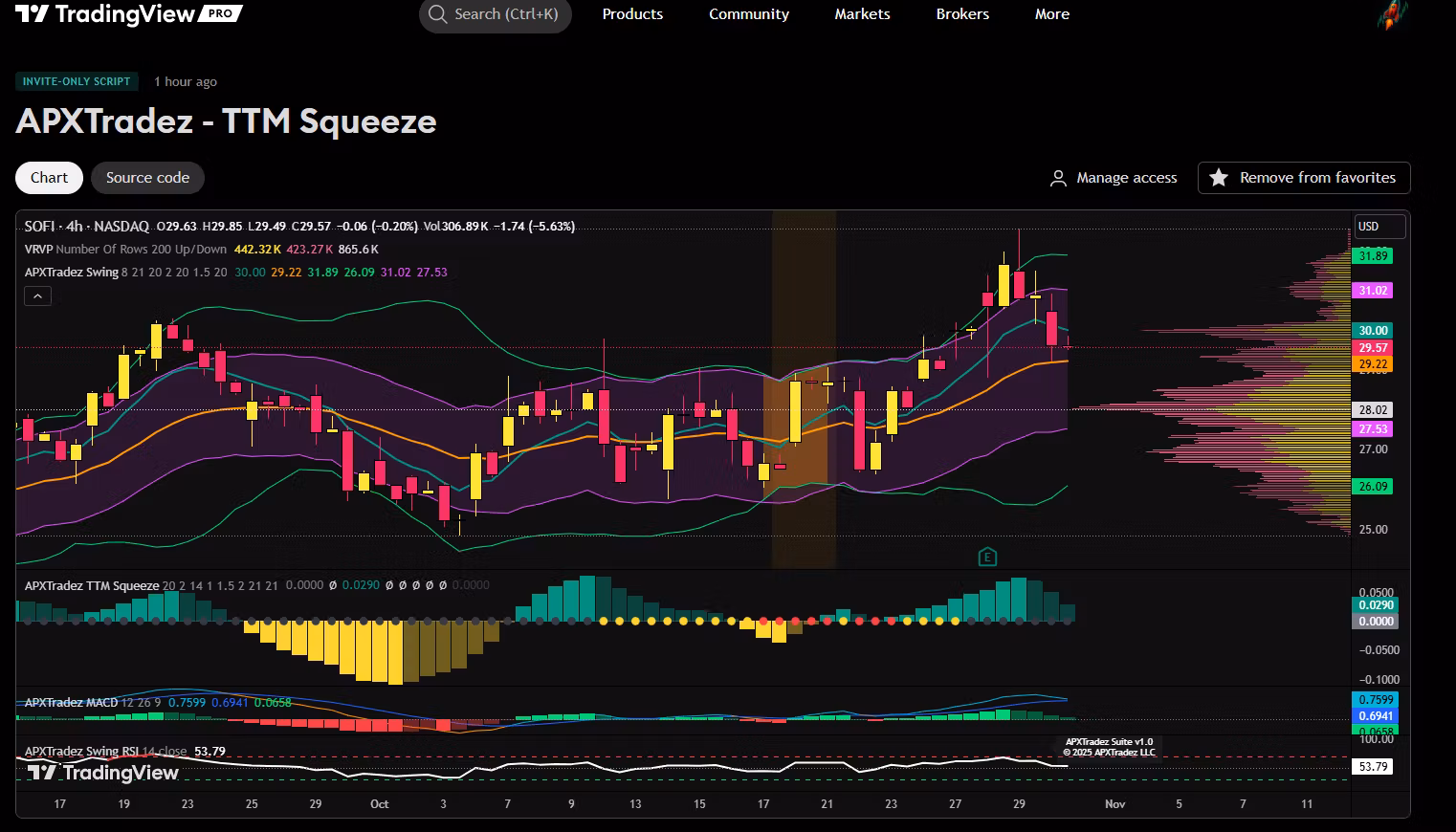Image resolution: width=1456 pixels, height=832 pixels.
Task: Click the earnings E marker on chart
Action: tap(987, 557)
